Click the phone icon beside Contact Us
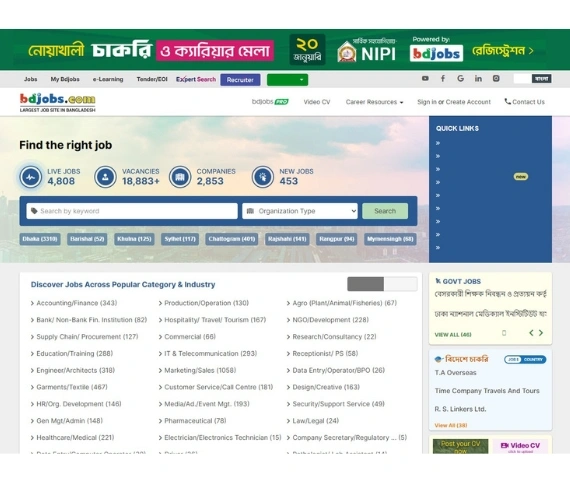This screenshot has height=483, width=570. [x=507, y=101]
